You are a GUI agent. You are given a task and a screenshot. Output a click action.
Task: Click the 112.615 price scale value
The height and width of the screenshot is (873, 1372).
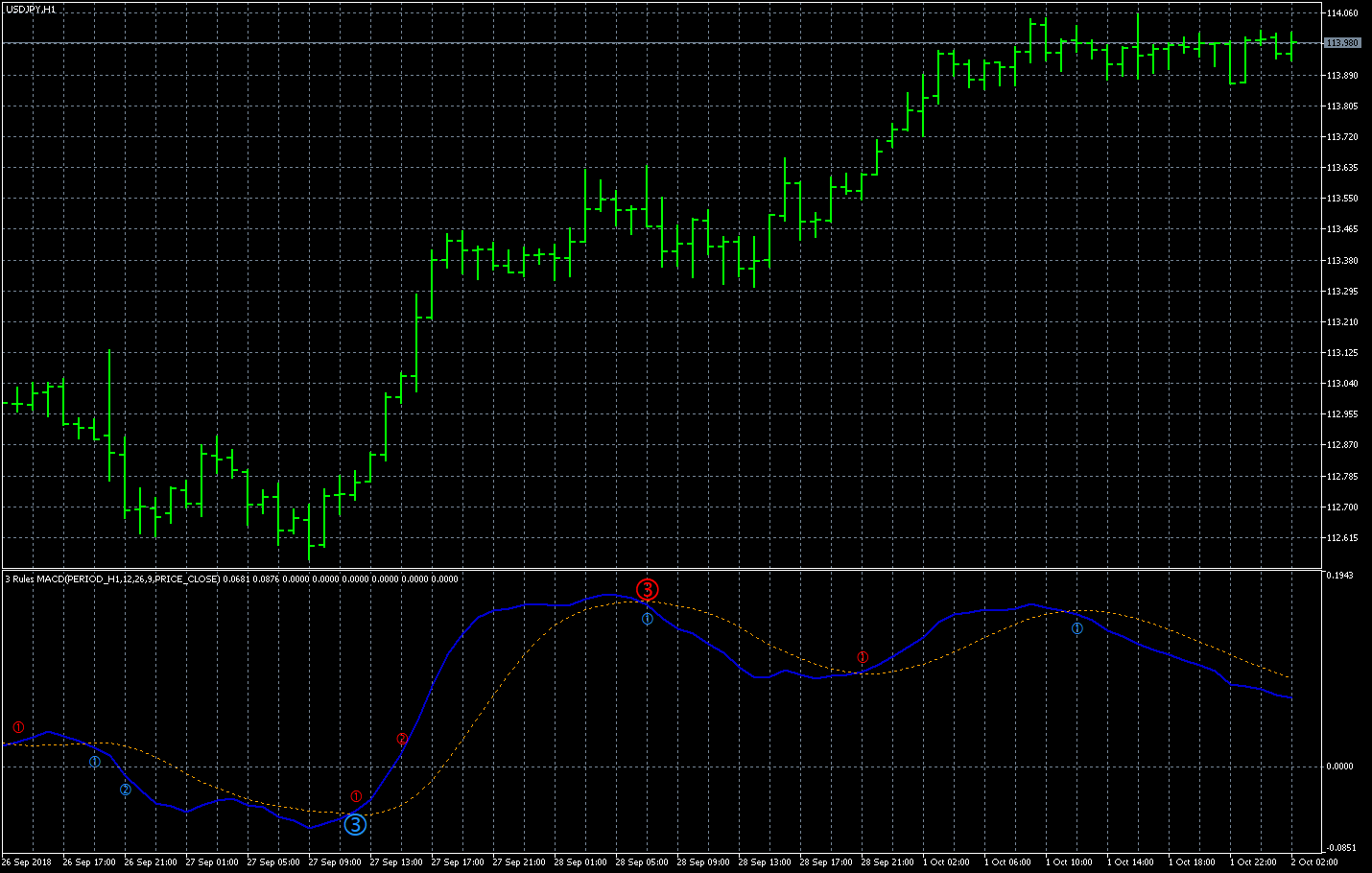[1342, 538]
